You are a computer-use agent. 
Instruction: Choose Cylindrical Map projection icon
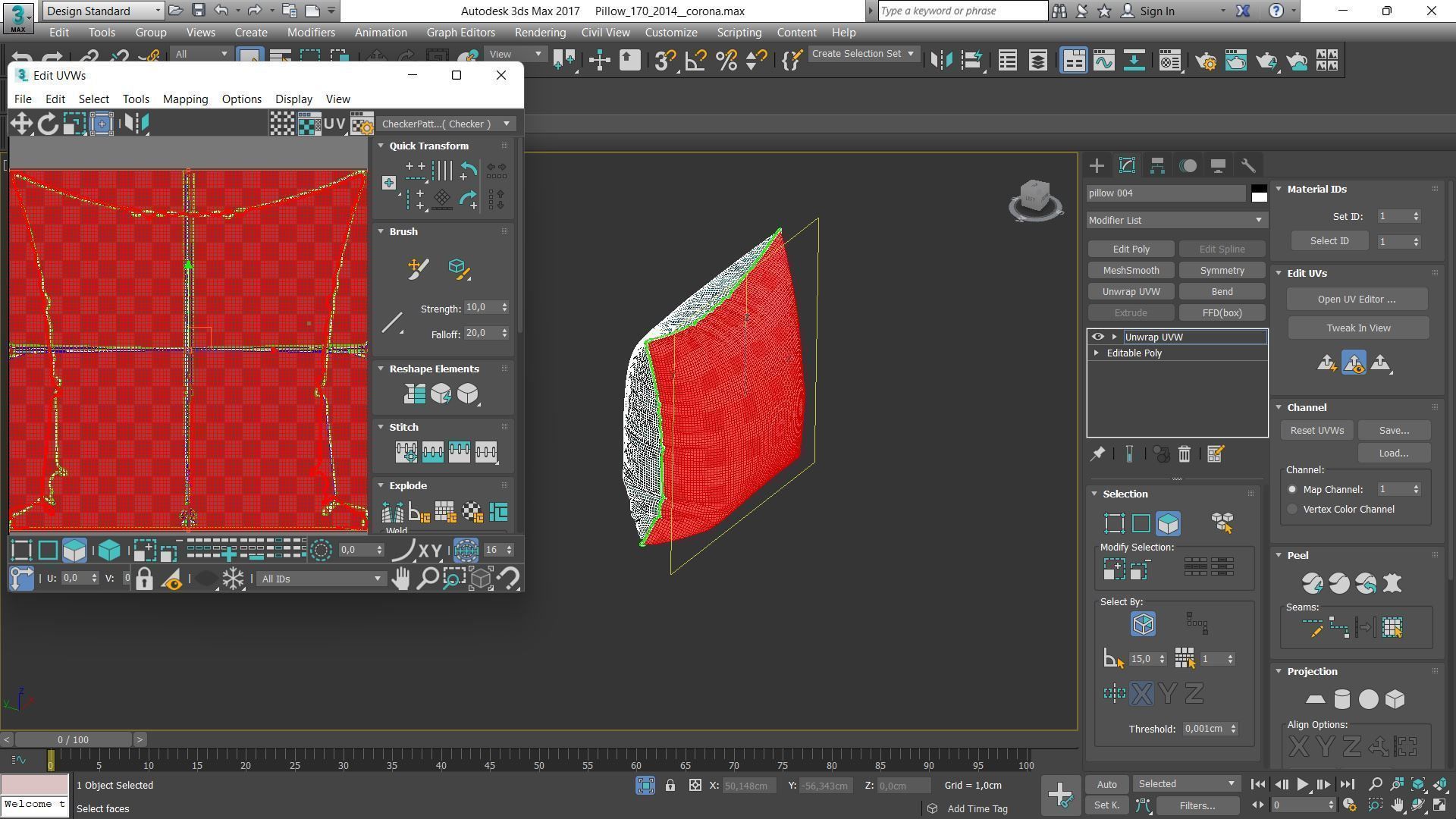tap(1341, 699)
